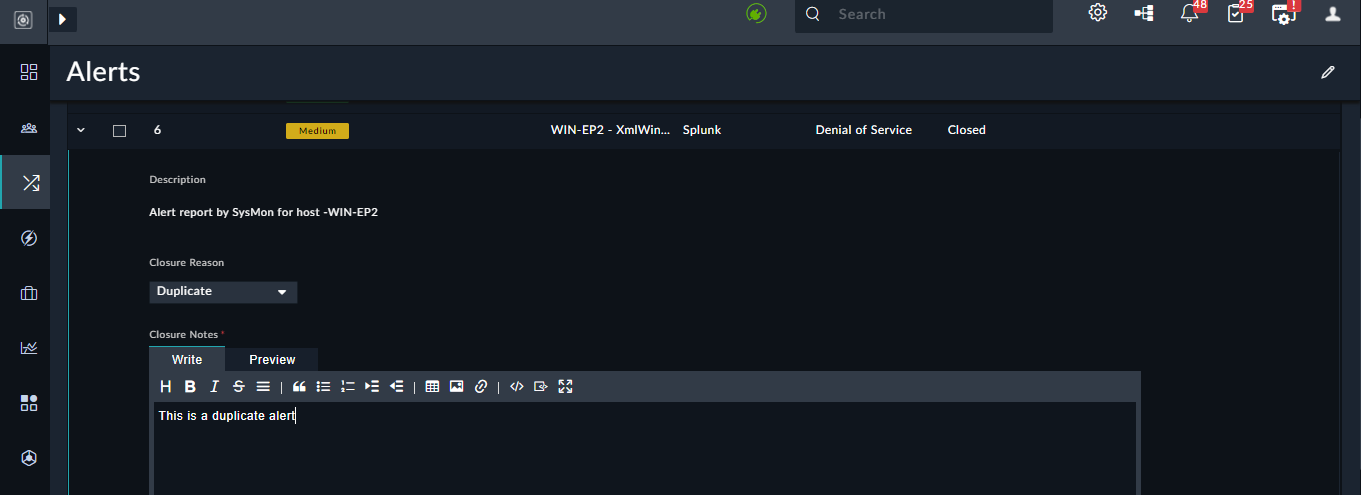Switch to the Write tab
Screen dimensions: 1361x495
coord(187,360)
